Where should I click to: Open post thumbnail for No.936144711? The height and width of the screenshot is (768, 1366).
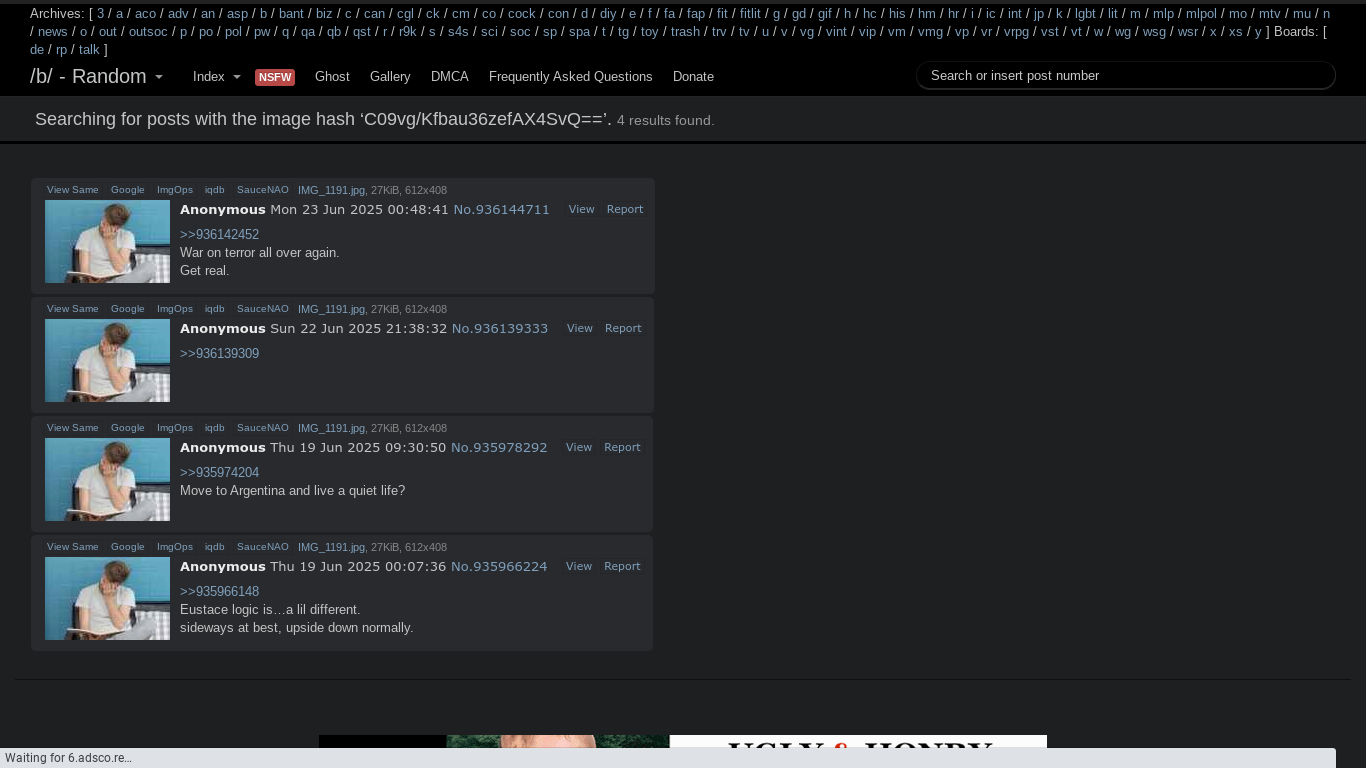point(107,241)
